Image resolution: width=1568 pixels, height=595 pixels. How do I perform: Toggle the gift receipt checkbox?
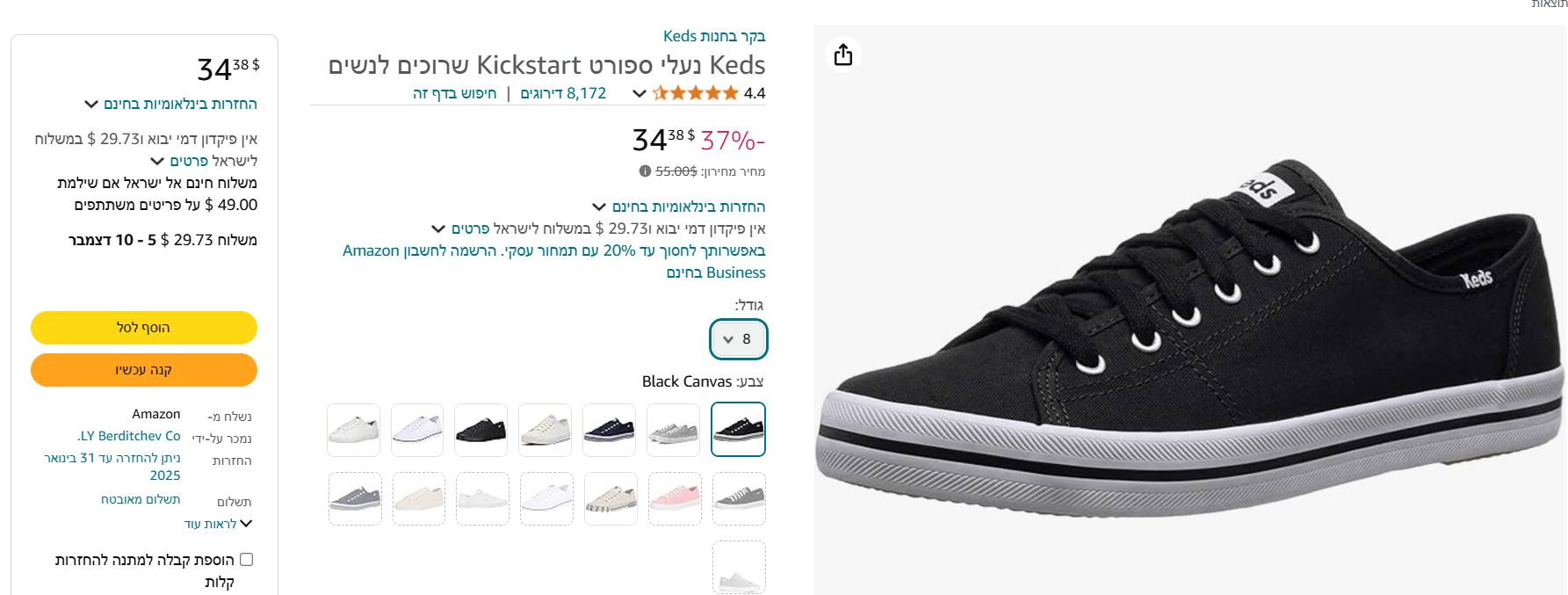coord(247,560)
